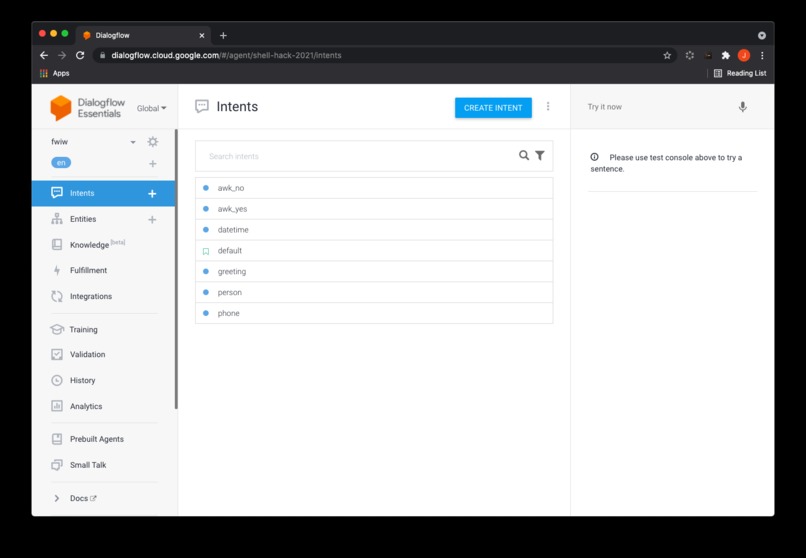806x558 pixels.
Task: Open Reading List
Action: (x=740, y=73)
